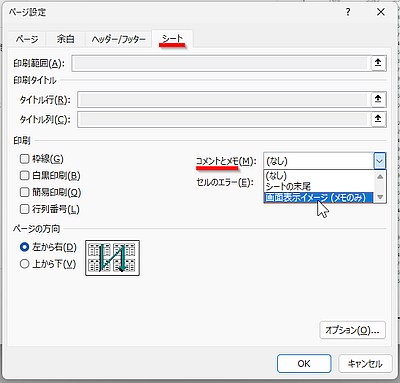Confirm with OK button

304,363
